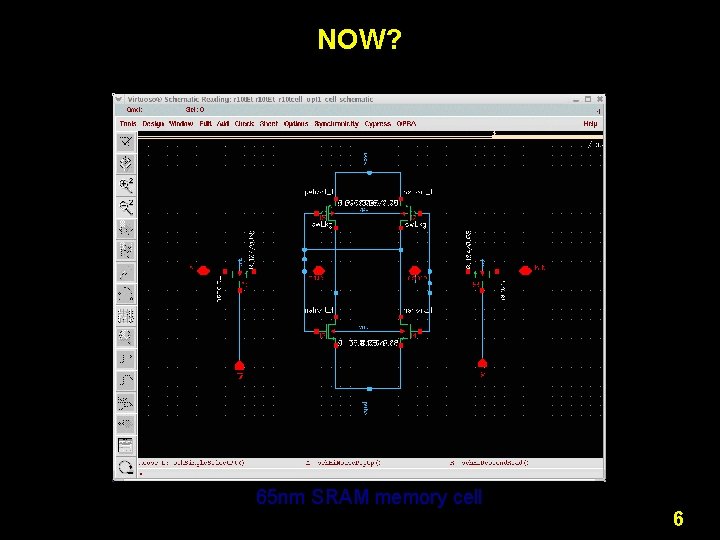This screenshot has height=540, width=720.
Task: Click the 'NOW?' slide title
Action: [360, 39]
